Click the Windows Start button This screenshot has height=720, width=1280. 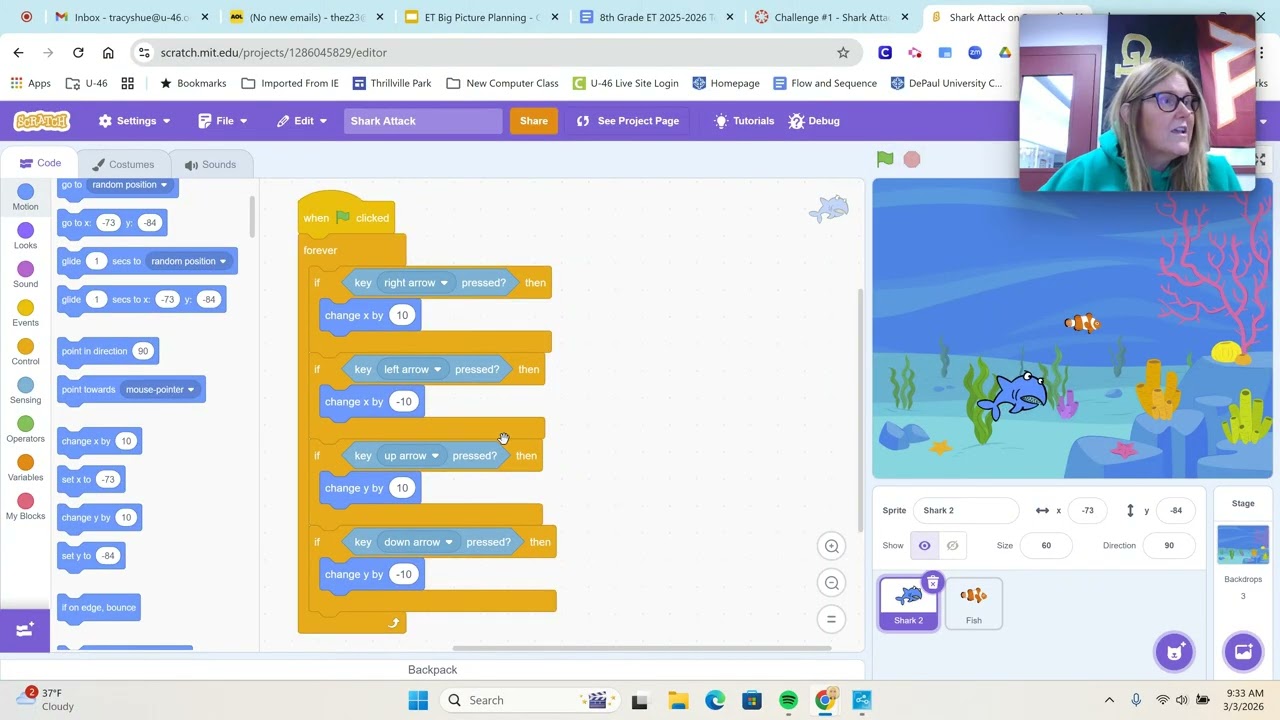point(418,700)
